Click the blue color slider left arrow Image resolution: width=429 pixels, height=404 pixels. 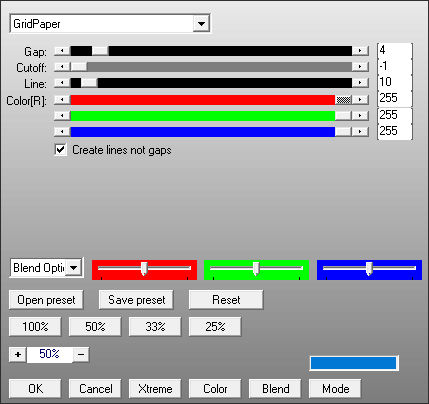coord(62,131)
